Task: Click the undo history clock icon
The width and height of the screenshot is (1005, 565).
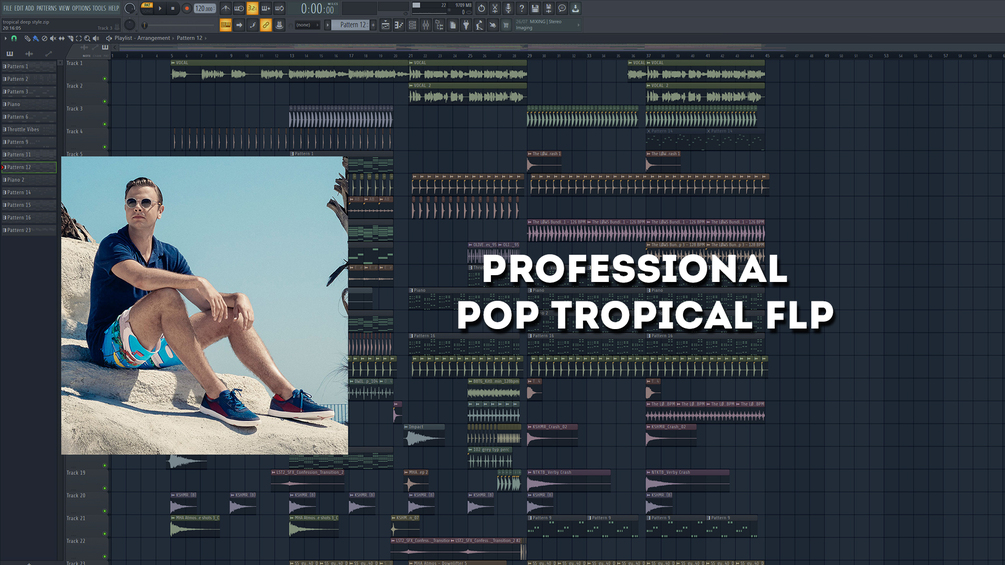Action: pos(481,8)
